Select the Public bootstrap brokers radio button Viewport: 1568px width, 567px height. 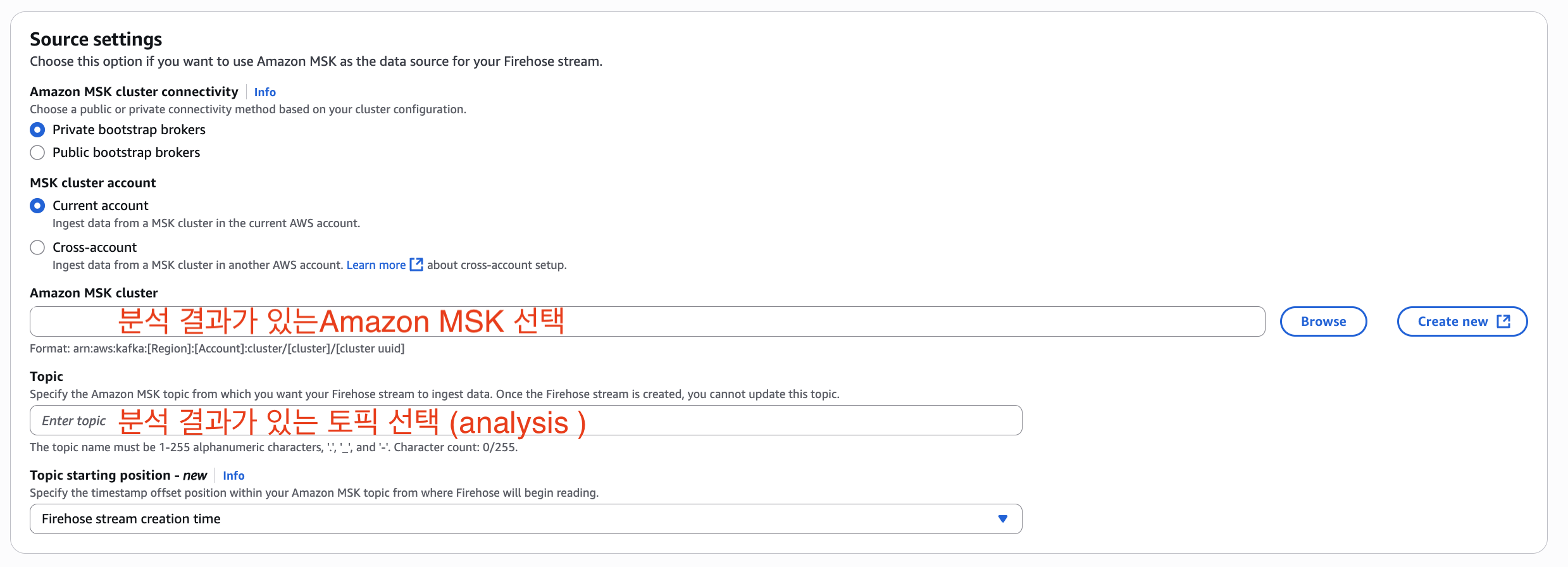coord(37,153)
